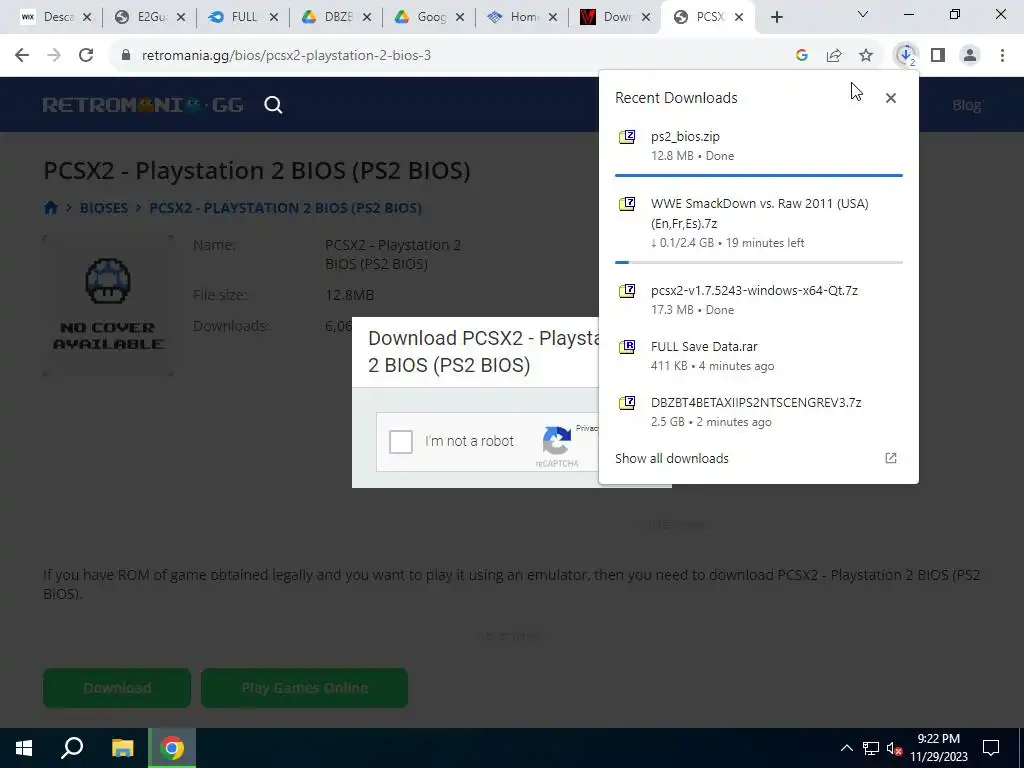Select the WWE SmackDown vs. Raw 2011 download
1024x768 pixels.
coord(759,223)
